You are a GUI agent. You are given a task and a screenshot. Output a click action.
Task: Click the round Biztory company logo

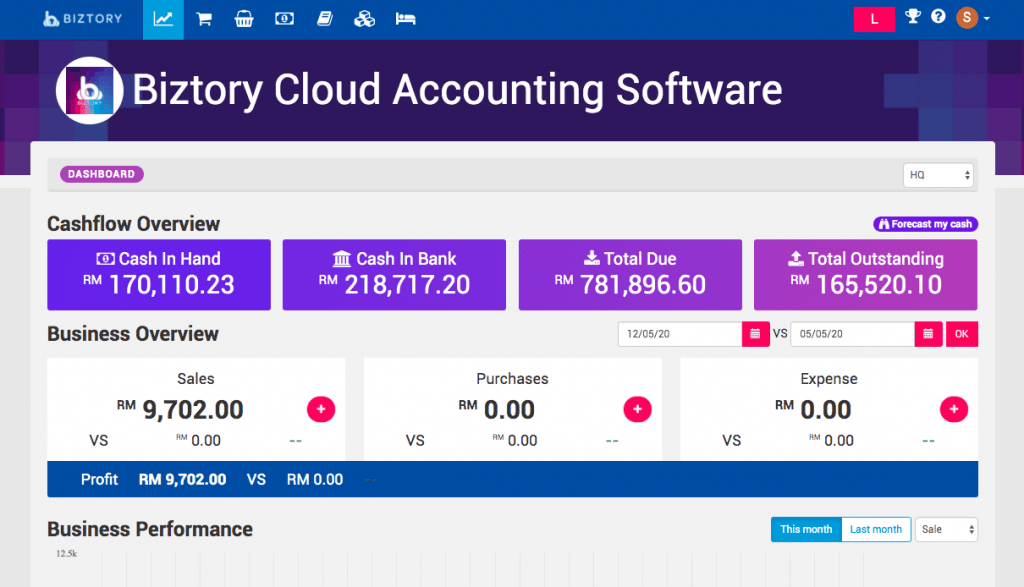coord(89,91)
